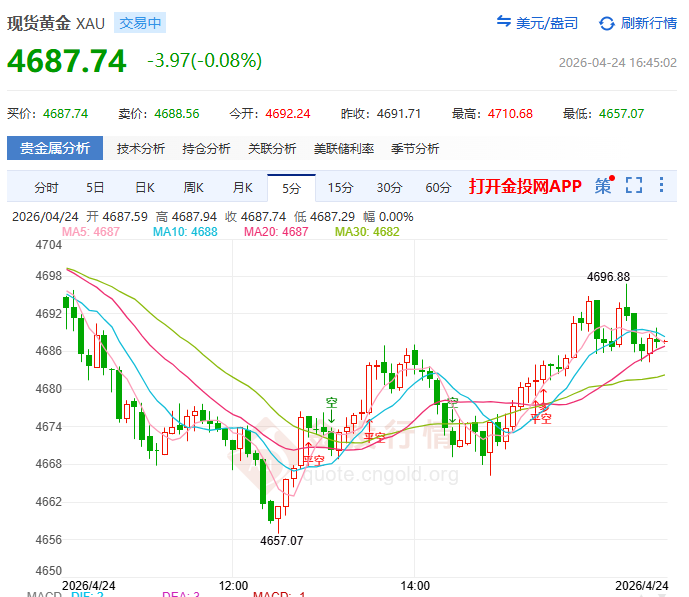Open the 打开金投网APP link

point(525,186)
